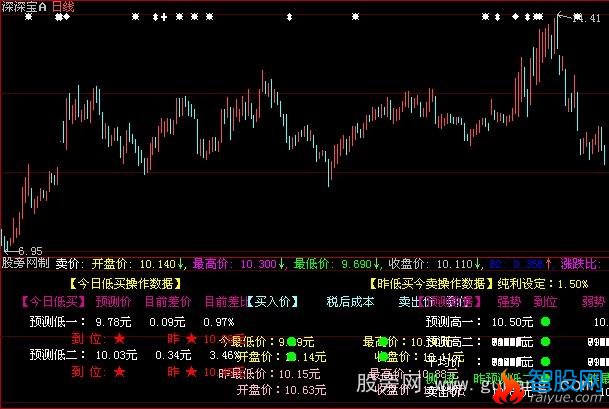Click the plus-shaped signal marker in top row

pyautogui.click(x=164, y=17)
